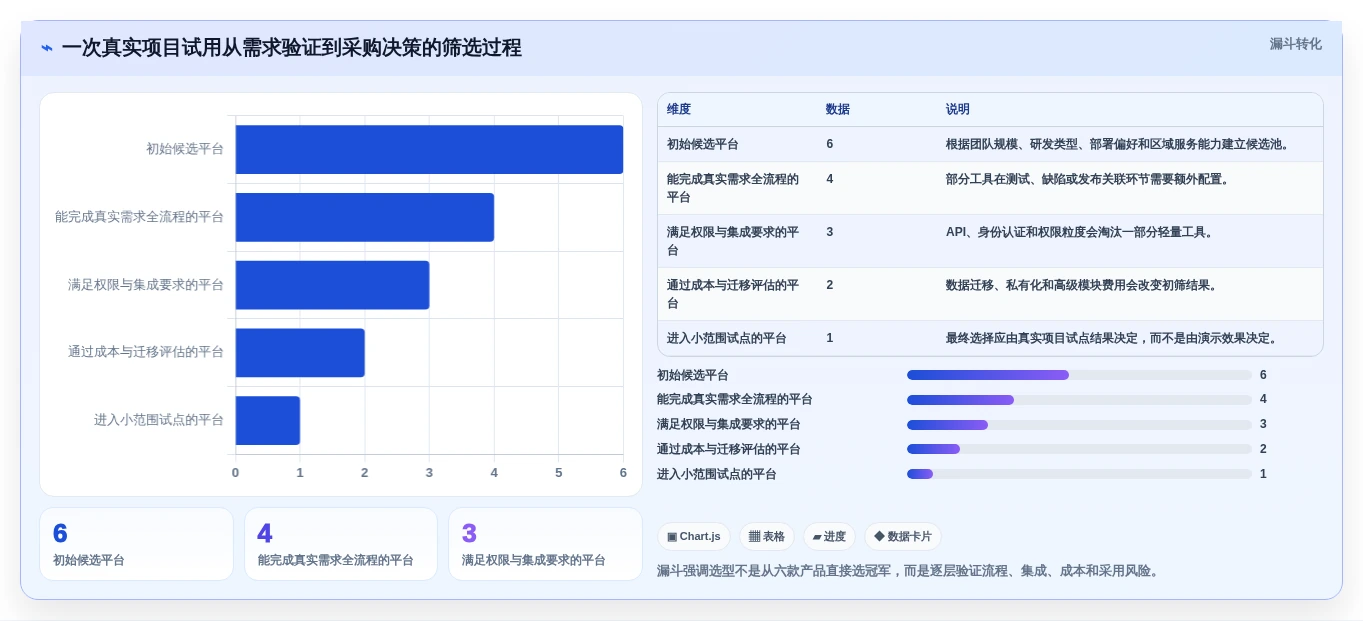This screenshot has width=1363, height=621.
Task: Click chart axis label 进入小范围试点的平台
Action: pyautogui.click(x=159, y=420)
